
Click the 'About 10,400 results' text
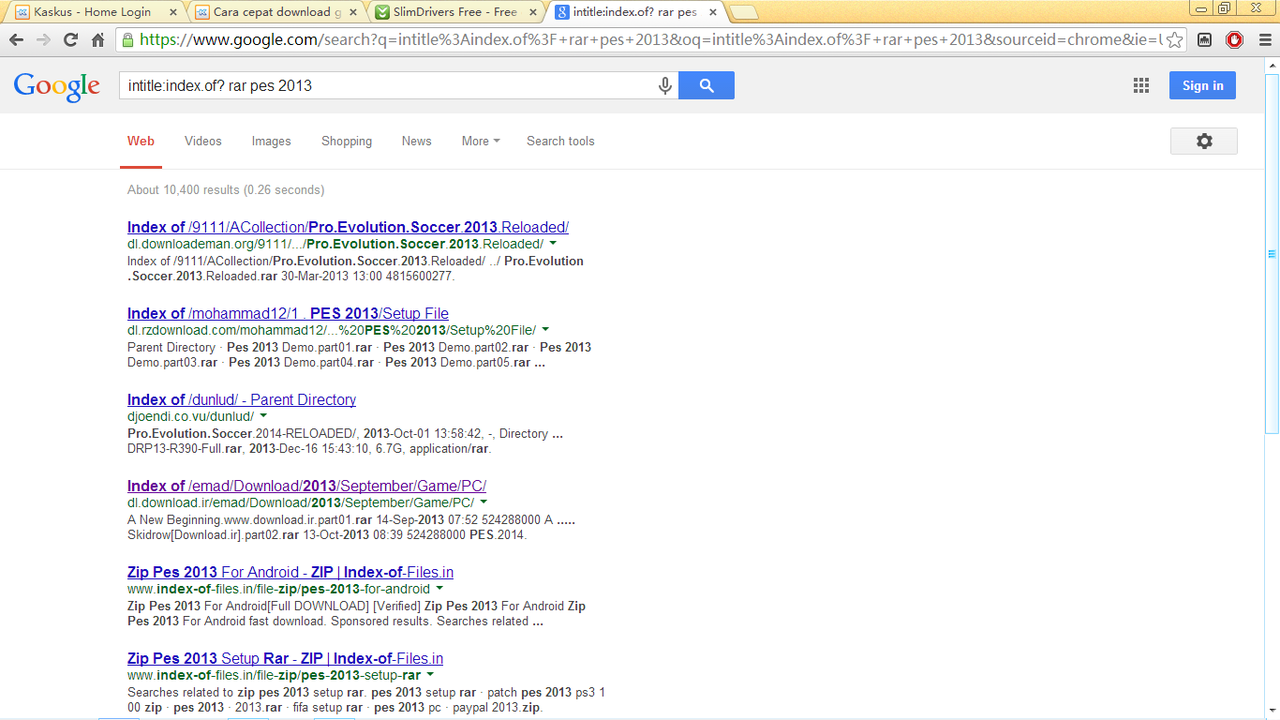(x=226, y=190)
